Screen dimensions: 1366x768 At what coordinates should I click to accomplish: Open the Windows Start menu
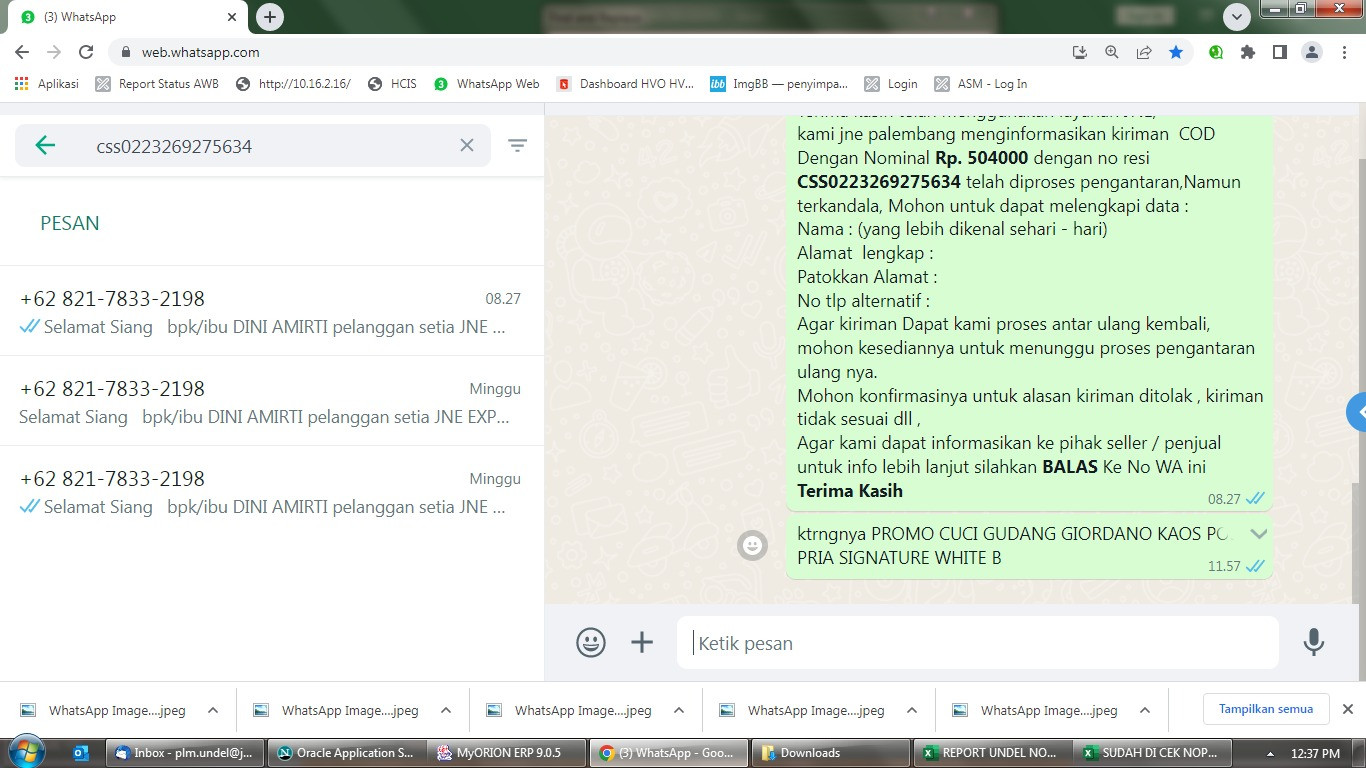click(x=26, y=752)
